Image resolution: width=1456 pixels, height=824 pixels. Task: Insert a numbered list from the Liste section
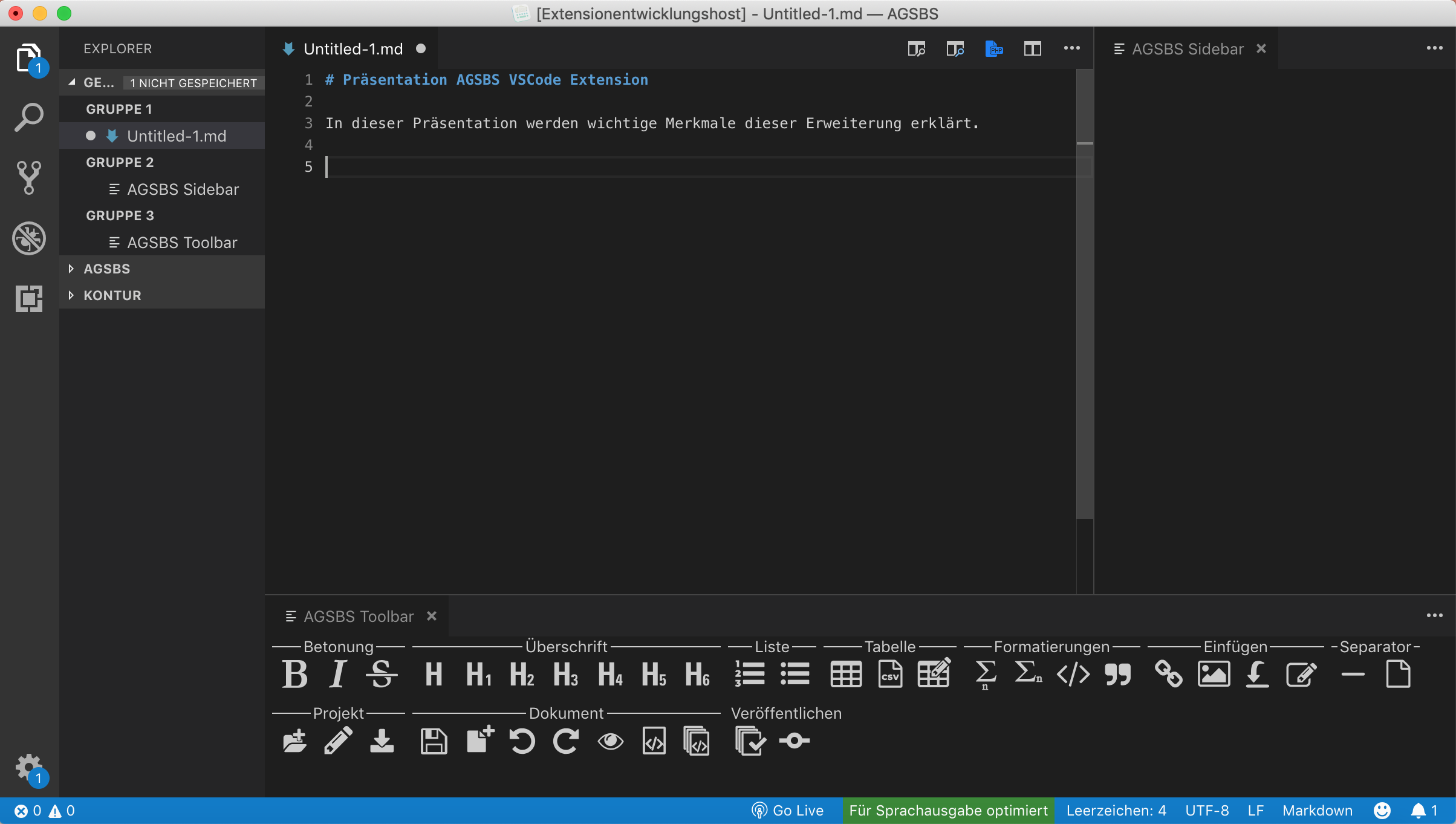(x=750, y=674)
